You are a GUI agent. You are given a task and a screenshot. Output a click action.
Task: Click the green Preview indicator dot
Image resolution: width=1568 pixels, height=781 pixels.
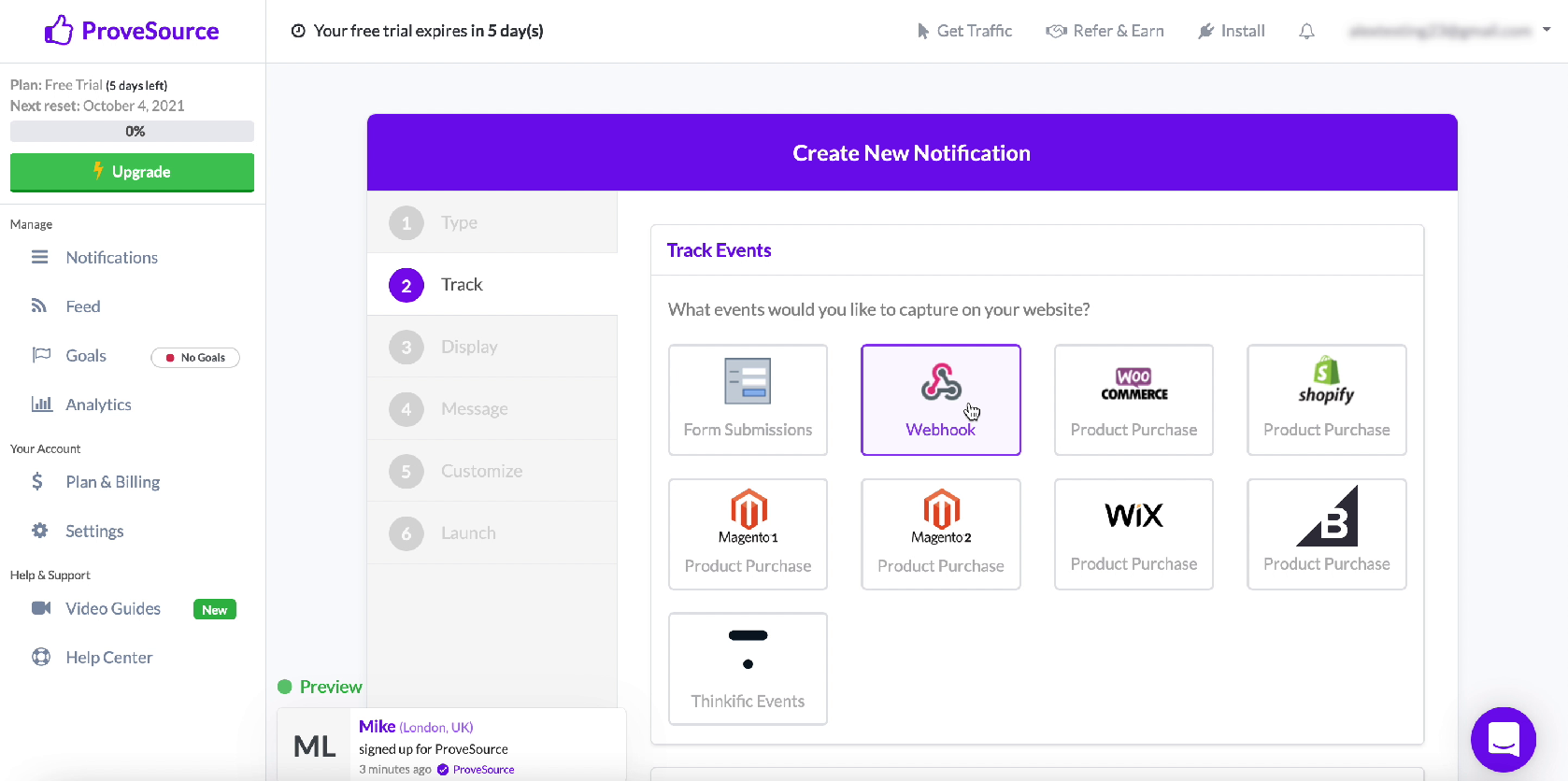tap(285, 687)
